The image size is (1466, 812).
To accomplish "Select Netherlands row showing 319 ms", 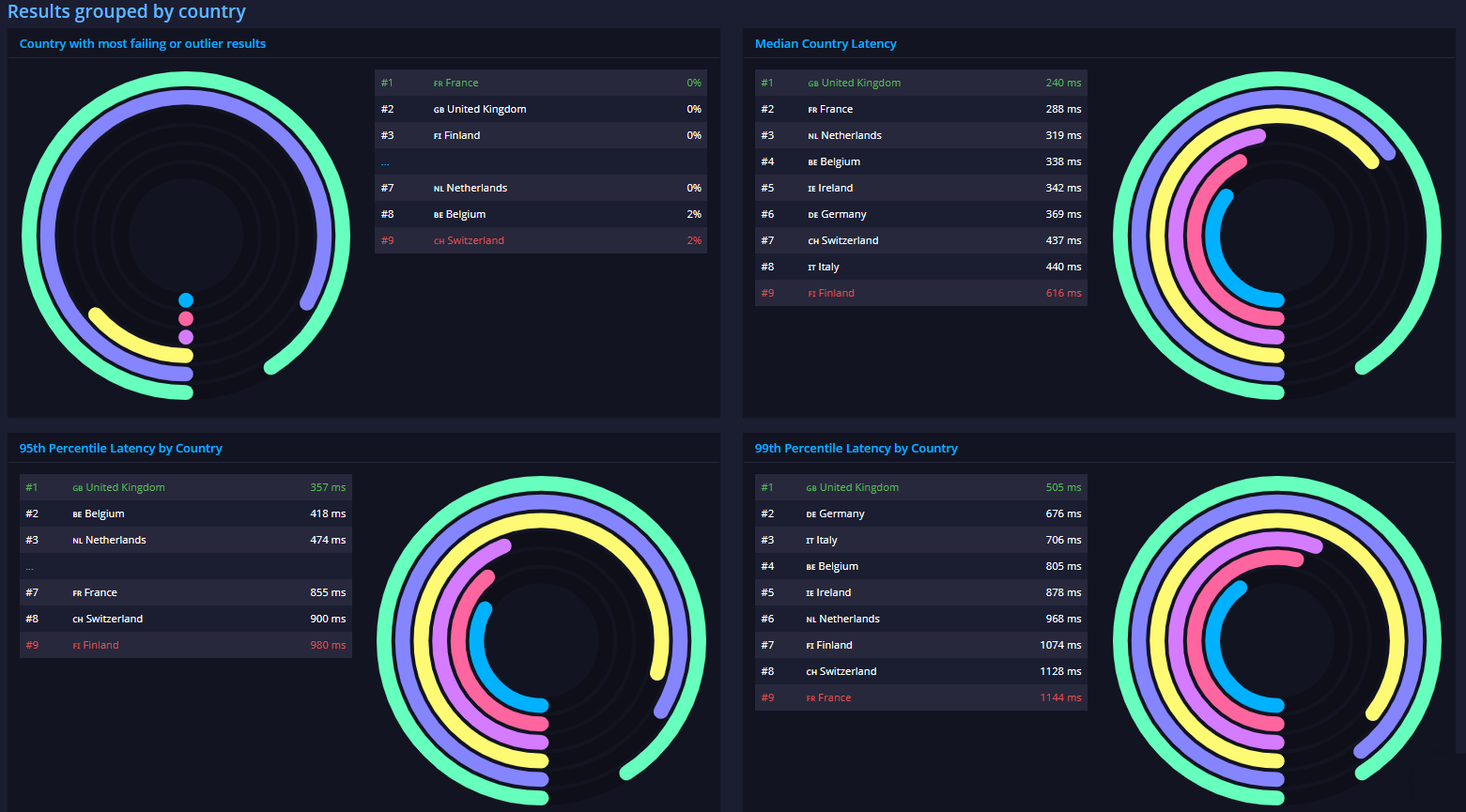I will [x=921, y=135].
